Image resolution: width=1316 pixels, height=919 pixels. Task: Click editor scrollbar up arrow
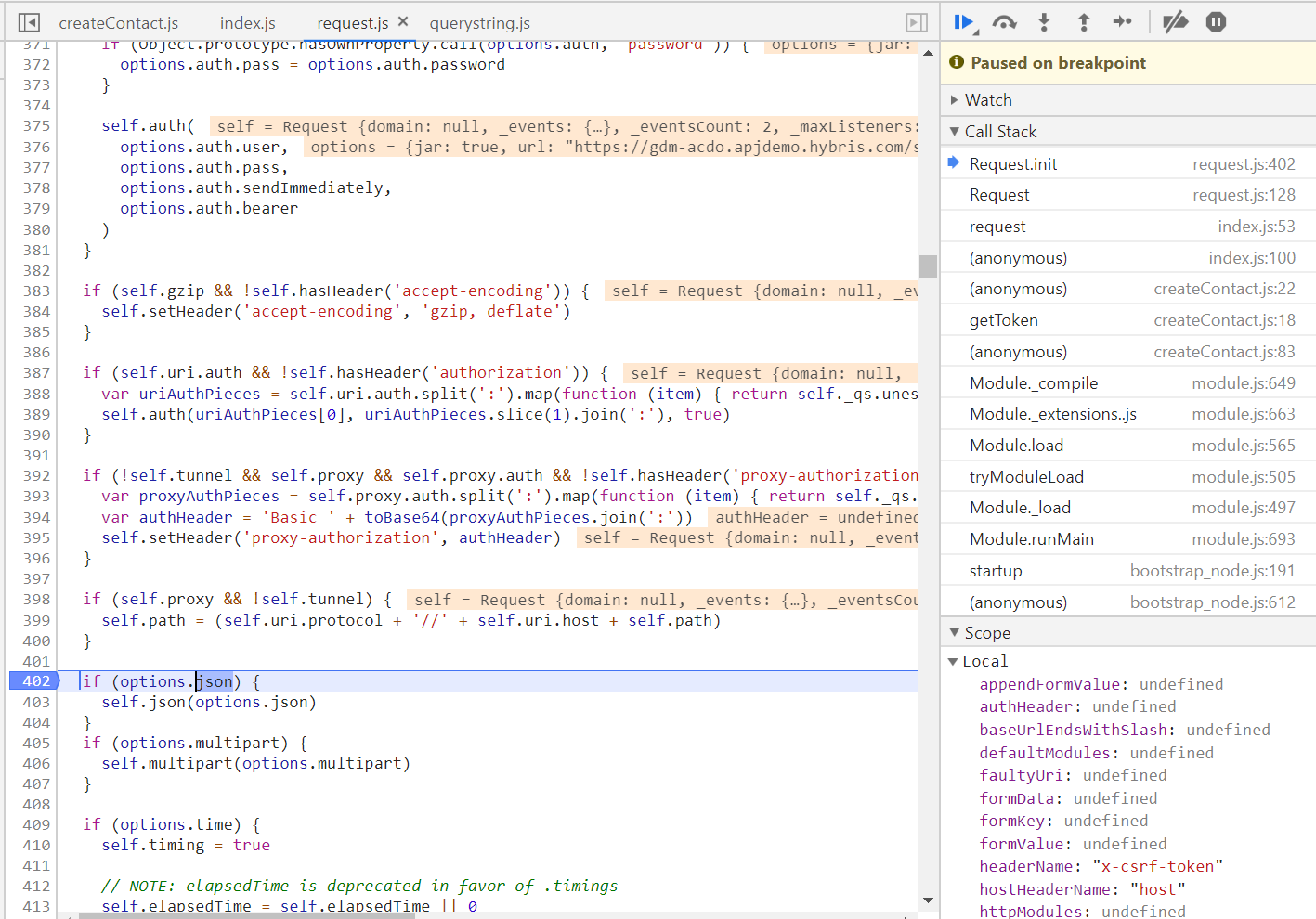(928, 53)
